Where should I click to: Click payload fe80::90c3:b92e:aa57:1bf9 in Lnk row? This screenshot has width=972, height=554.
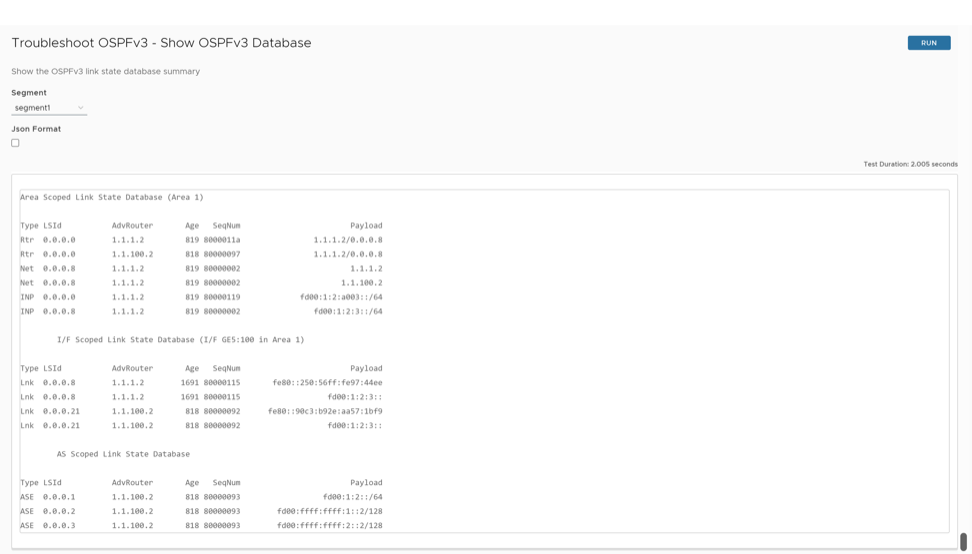[325, 411]
